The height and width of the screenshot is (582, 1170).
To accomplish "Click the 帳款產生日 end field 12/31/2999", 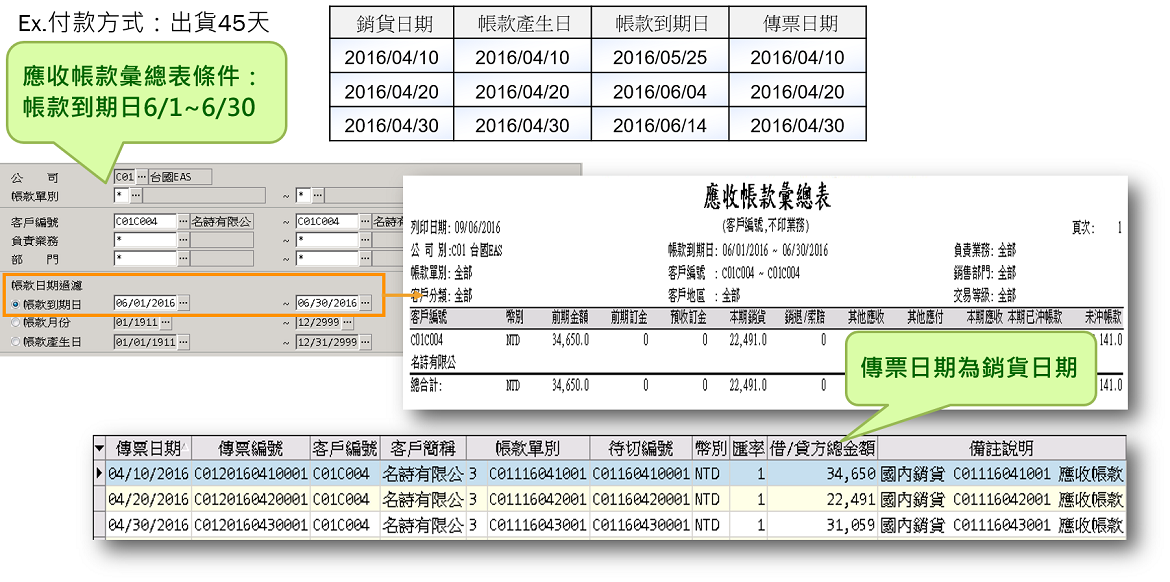I will (326, 342).
